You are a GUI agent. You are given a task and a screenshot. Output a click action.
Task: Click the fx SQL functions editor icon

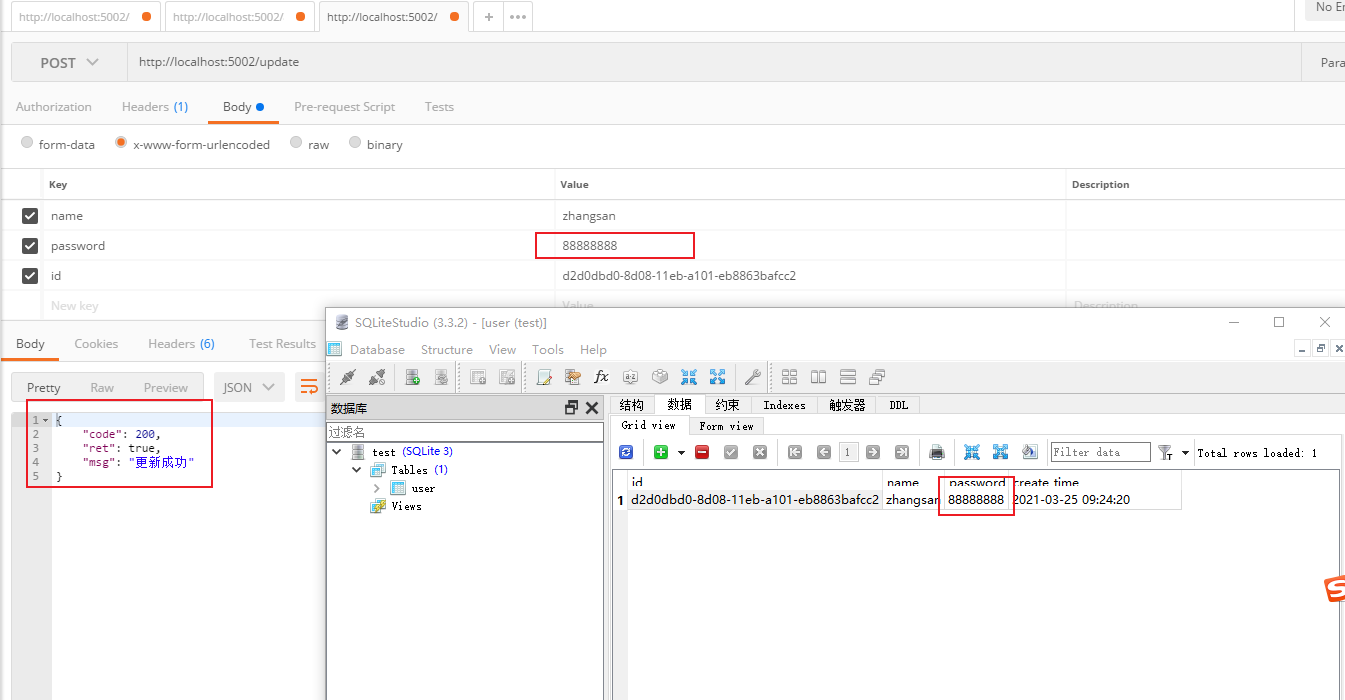coord(601,377)
